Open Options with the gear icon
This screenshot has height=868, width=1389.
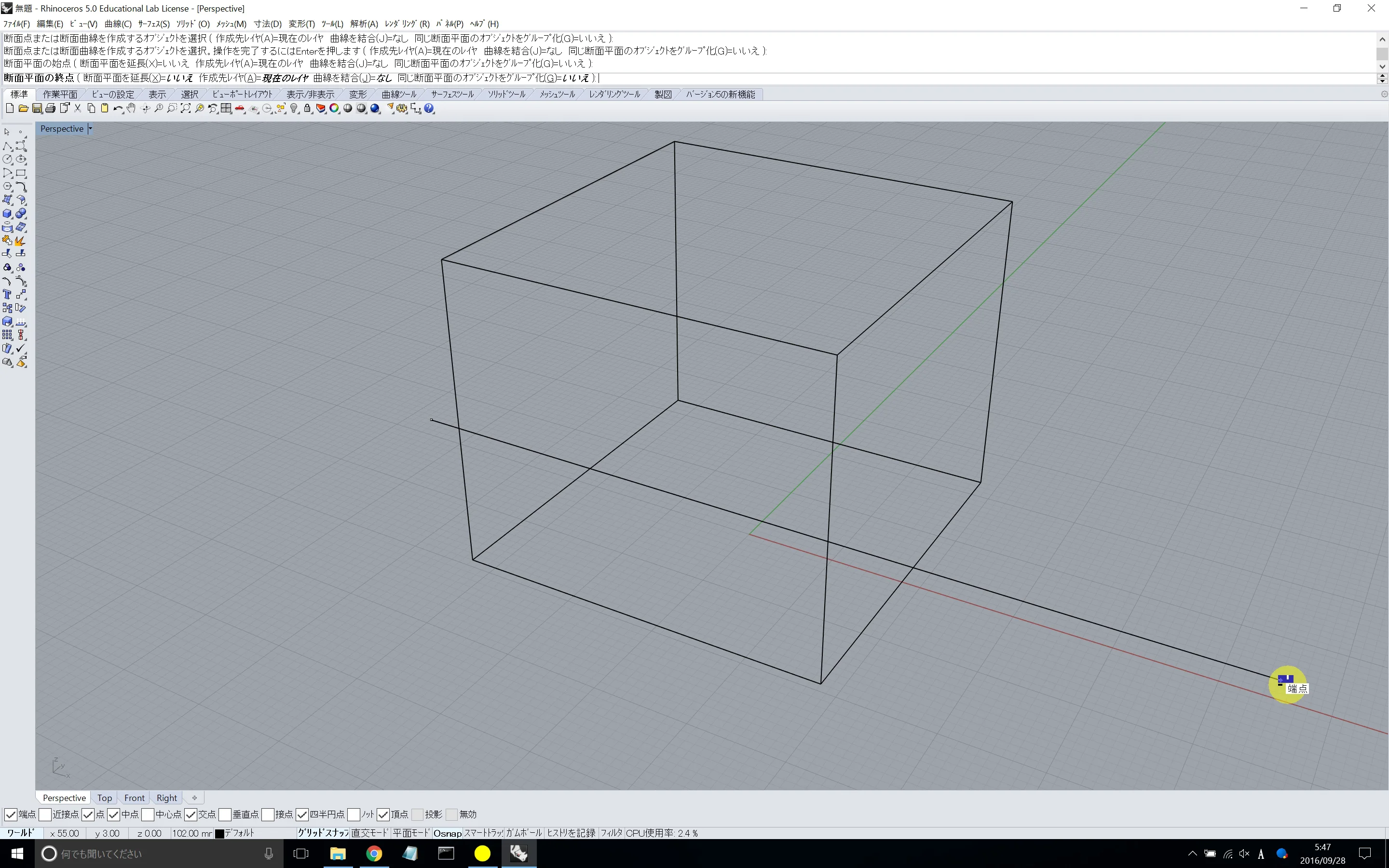402,108
